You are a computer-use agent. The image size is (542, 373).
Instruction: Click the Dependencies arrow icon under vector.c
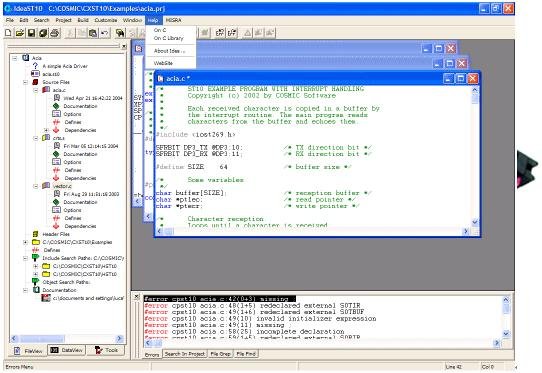coord(56,226)
